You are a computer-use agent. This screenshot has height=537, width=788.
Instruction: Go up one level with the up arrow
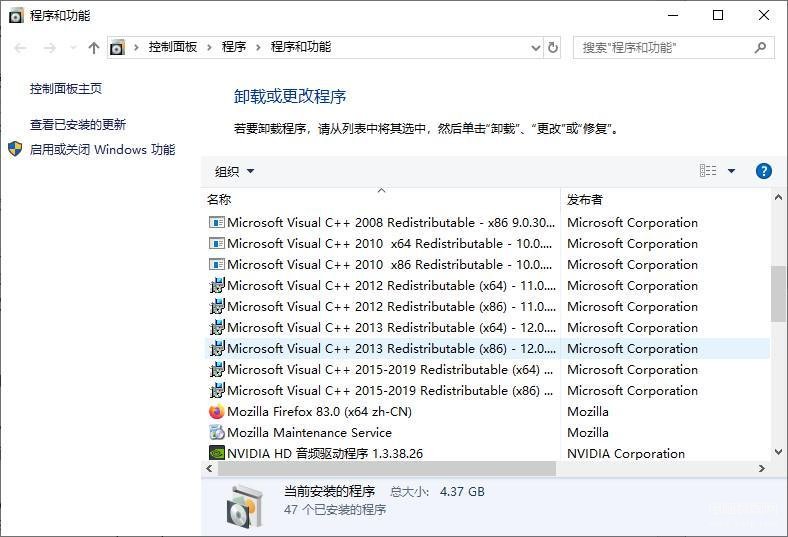pyautogui.click(x=93, y=48)
